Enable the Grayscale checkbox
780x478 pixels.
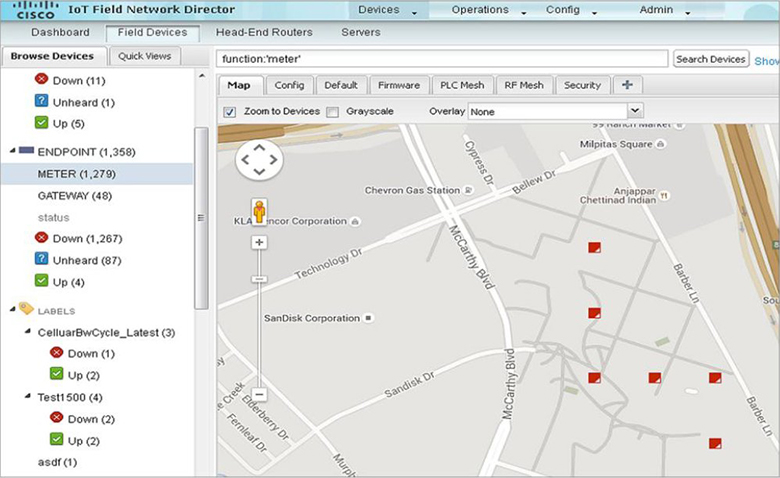tap(333, 111)
